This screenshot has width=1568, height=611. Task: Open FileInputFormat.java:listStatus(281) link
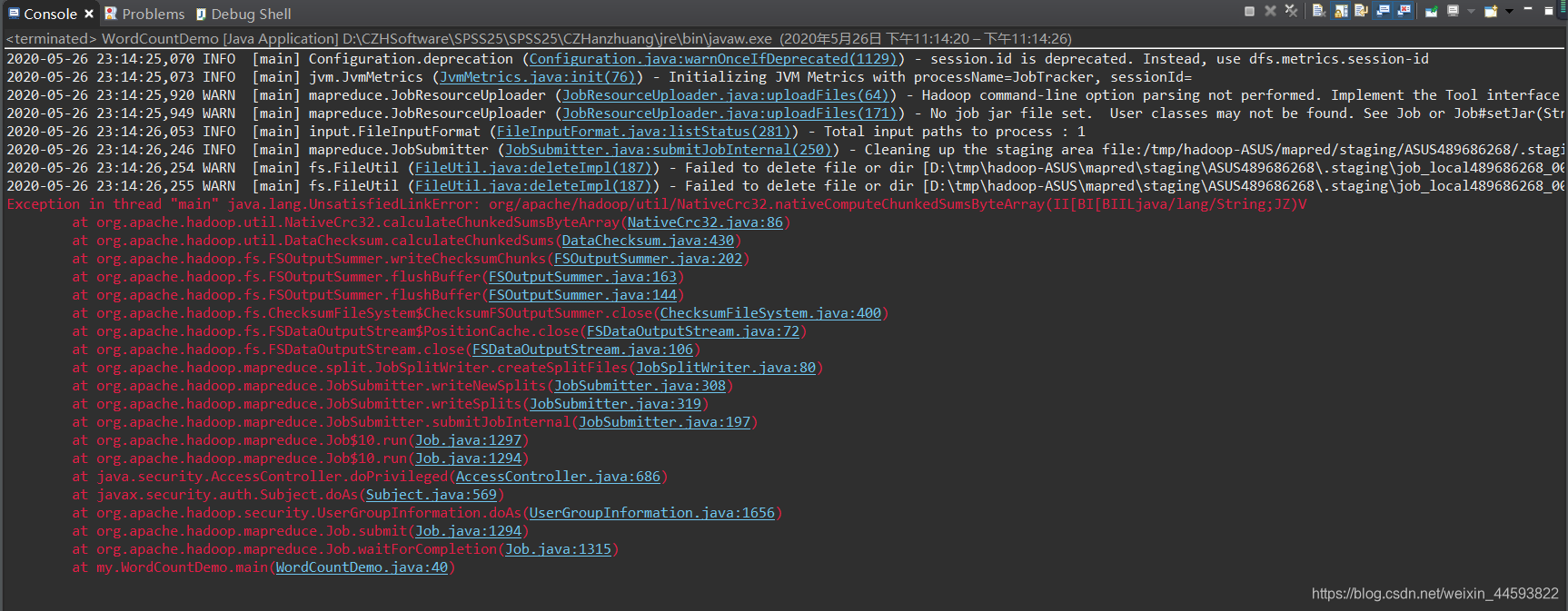click(x=643, y=132)
